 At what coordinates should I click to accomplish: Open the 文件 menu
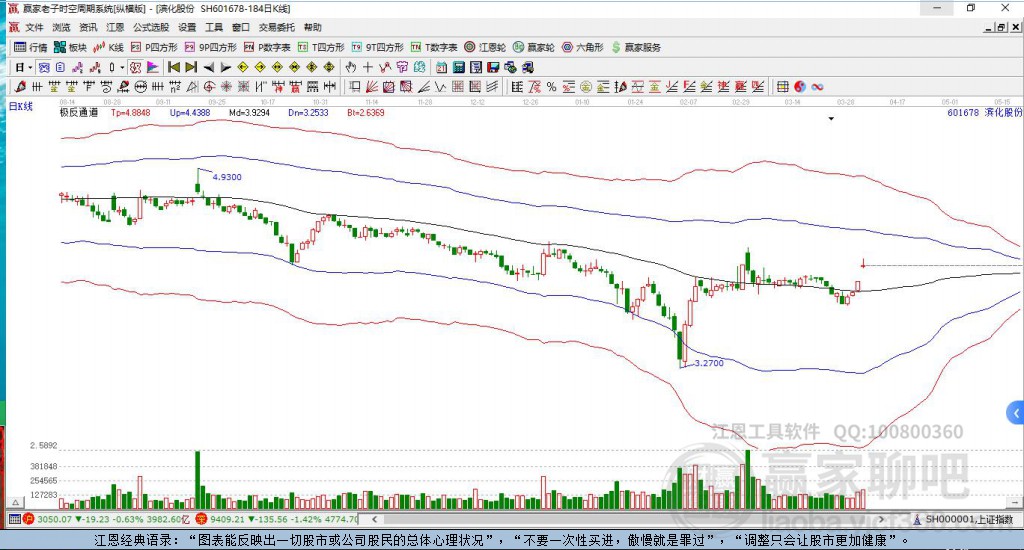click(x=34, y=27)
